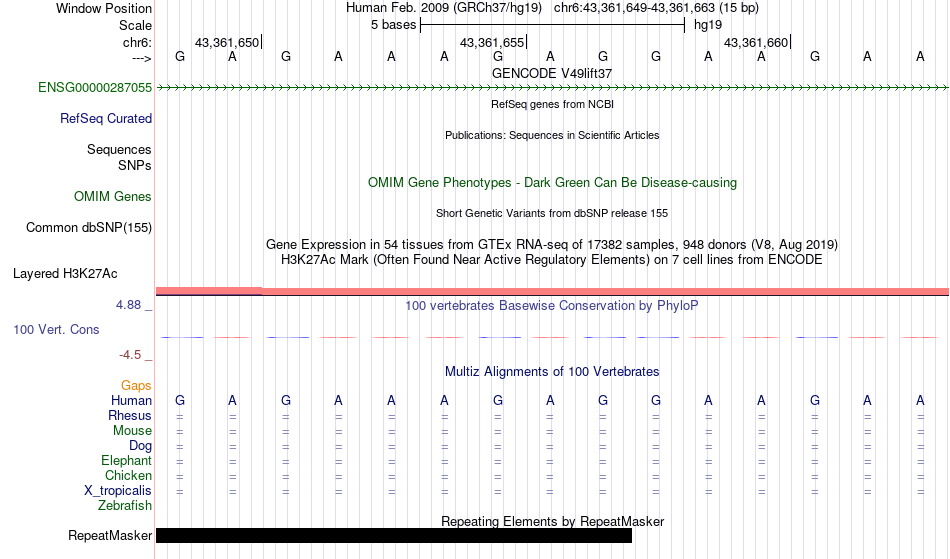Click the Zebrafish species label
The width and height of the screenshot is (950, 559).
point(125,506)
